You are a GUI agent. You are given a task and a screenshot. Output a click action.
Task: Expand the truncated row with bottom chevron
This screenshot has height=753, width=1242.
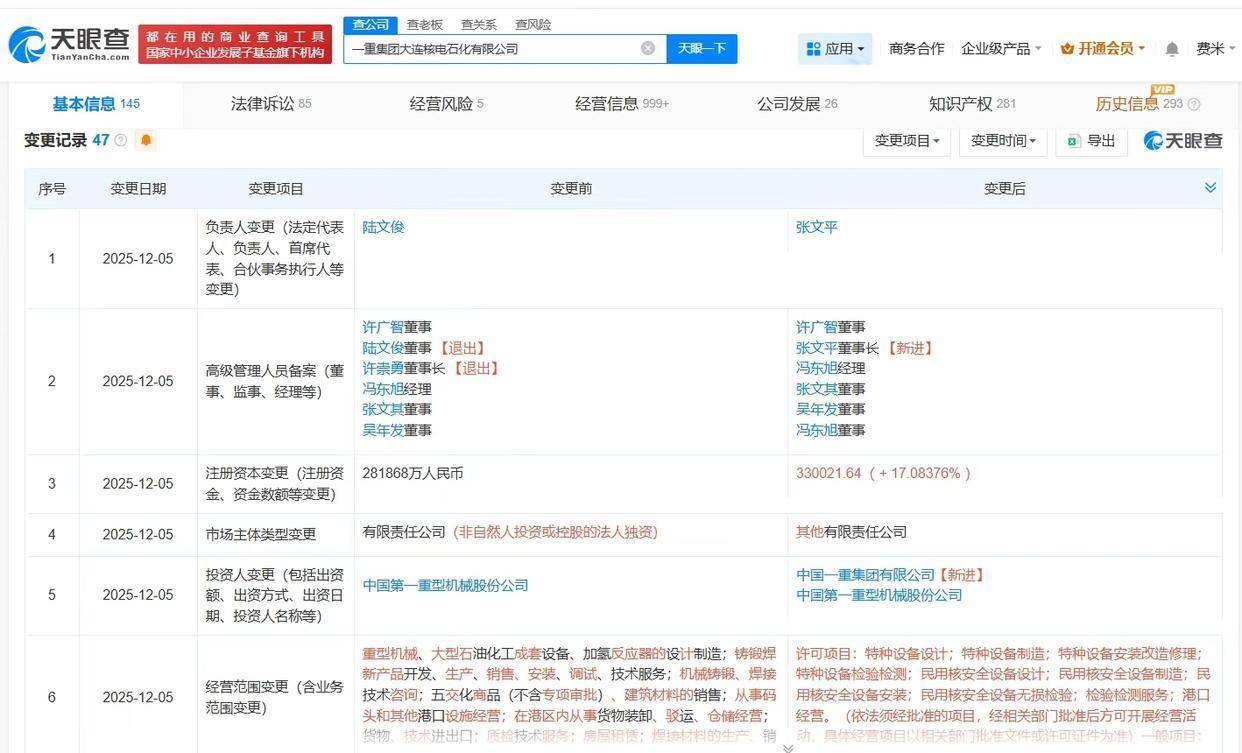788,747
